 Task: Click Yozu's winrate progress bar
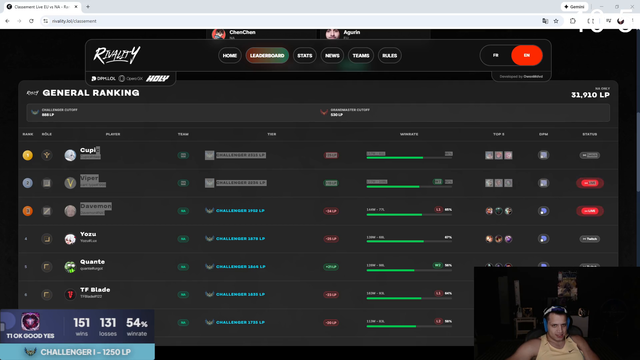click(409, 242)
